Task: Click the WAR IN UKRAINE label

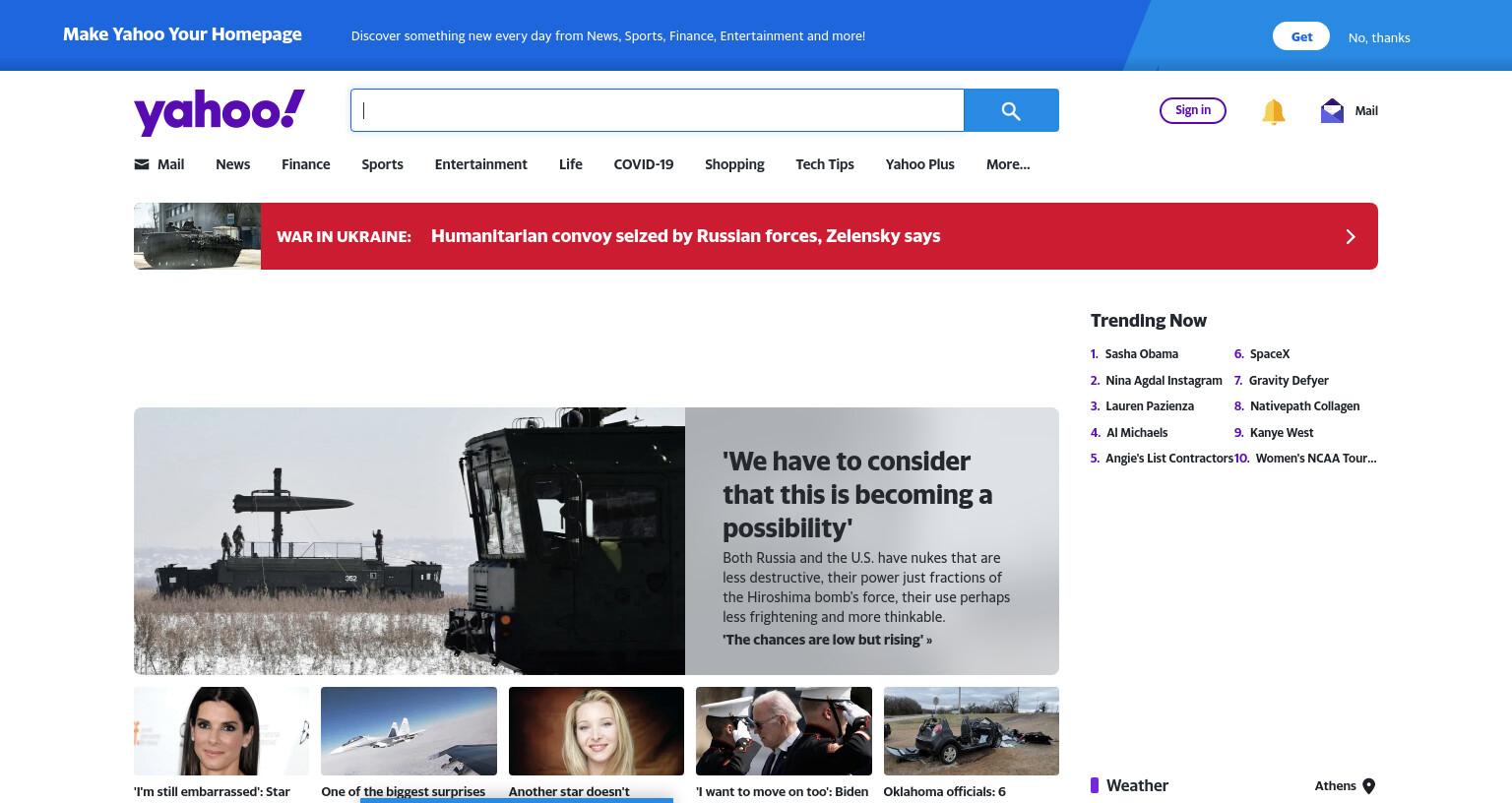Action: tap(344, 236)
